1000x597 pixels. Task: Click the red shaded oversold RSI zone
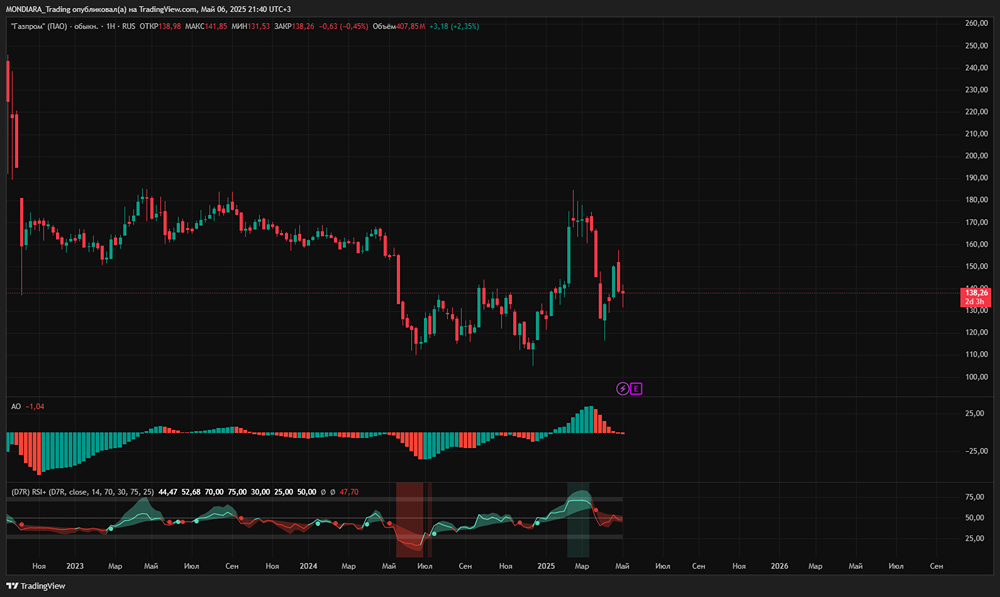(x=409, y=520)
